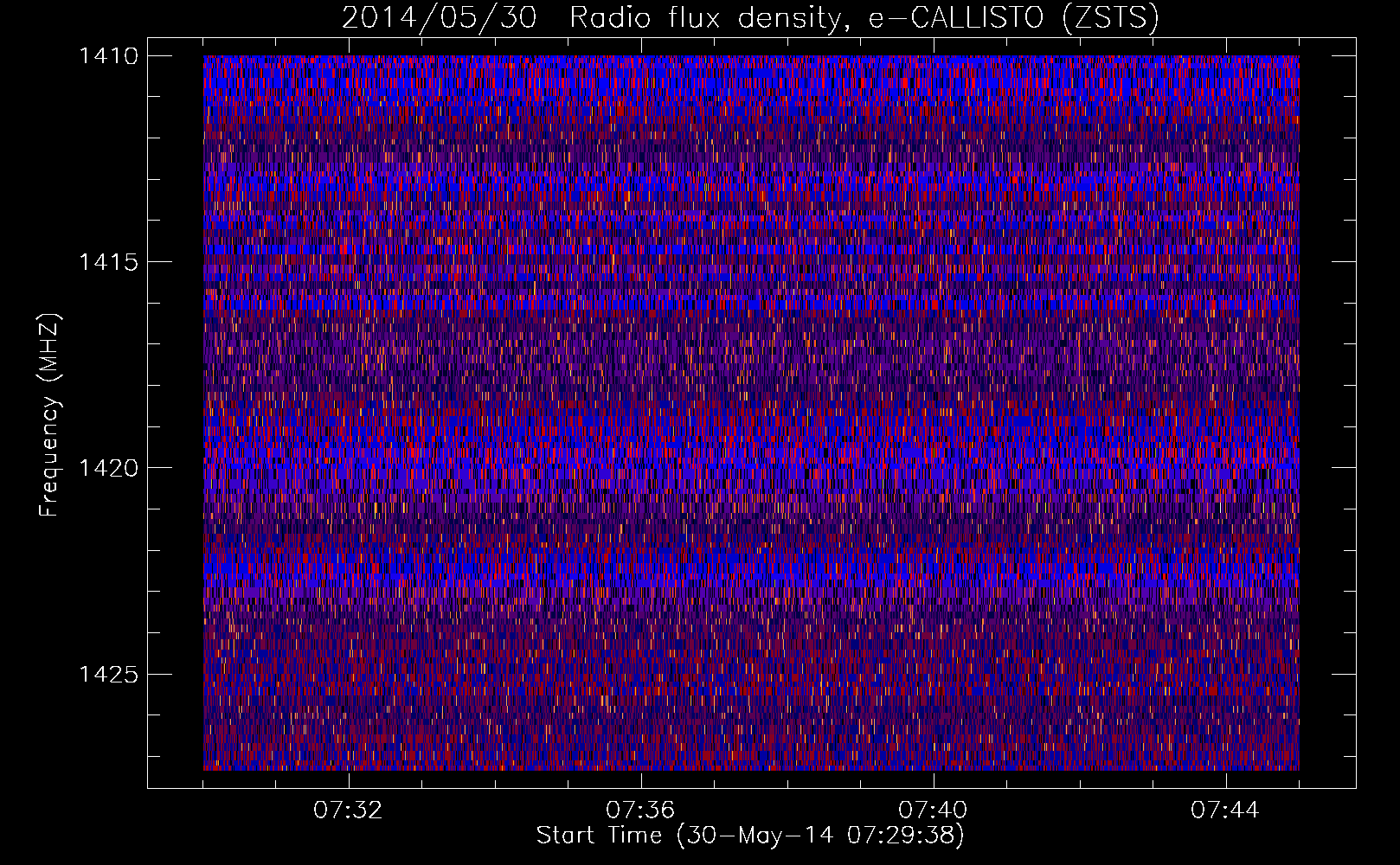This screenshot has width=1400, height=865.
Task: Click the 07:40 time tick label
Action: (933, 811)
